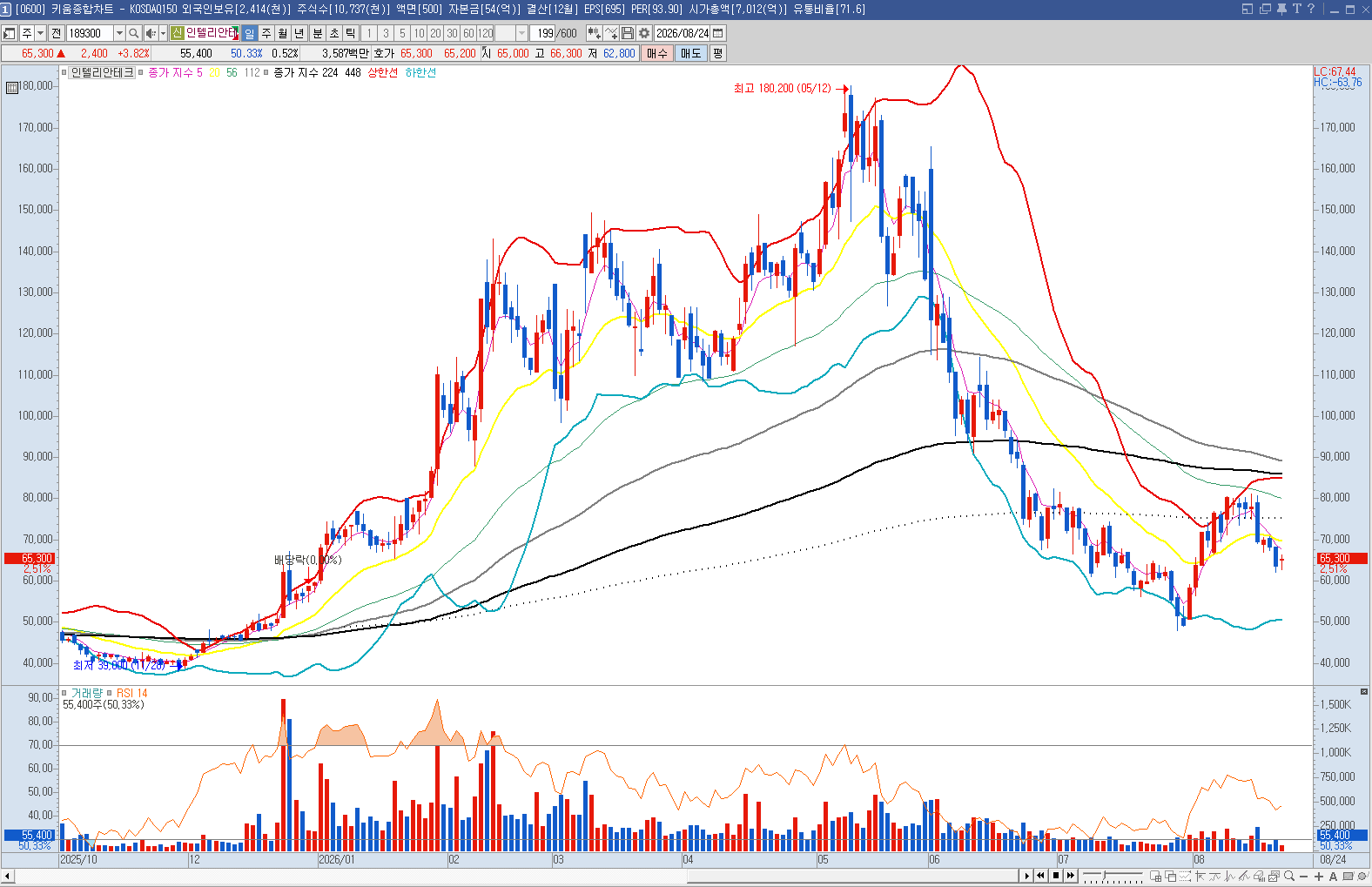Click the 종가 지수 5 moving average label
The width and height of the screenshot is (1372, 887).
[x=175, y=72]
